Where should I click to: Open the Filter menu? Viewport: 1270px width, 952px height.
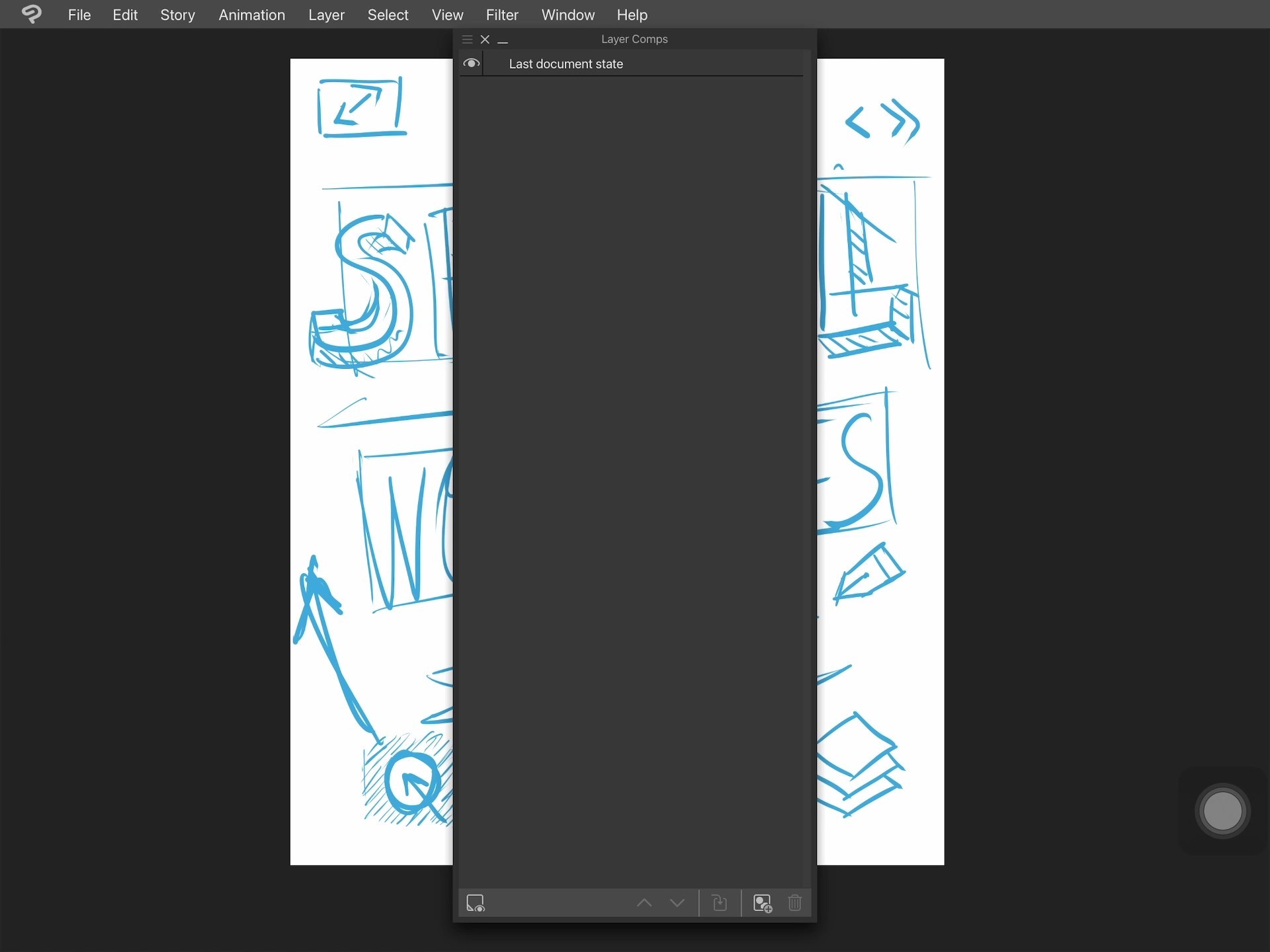point(502,15)
